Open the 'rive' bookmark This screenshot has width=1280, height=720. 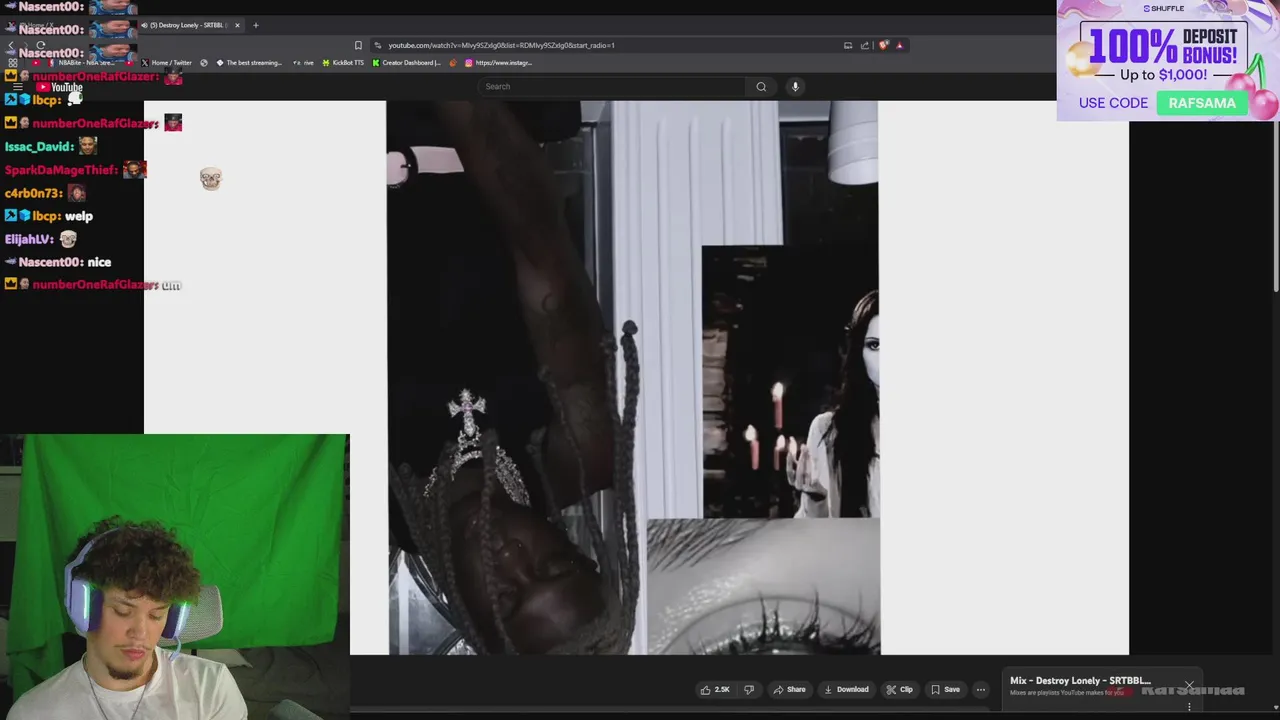(303, 63)
